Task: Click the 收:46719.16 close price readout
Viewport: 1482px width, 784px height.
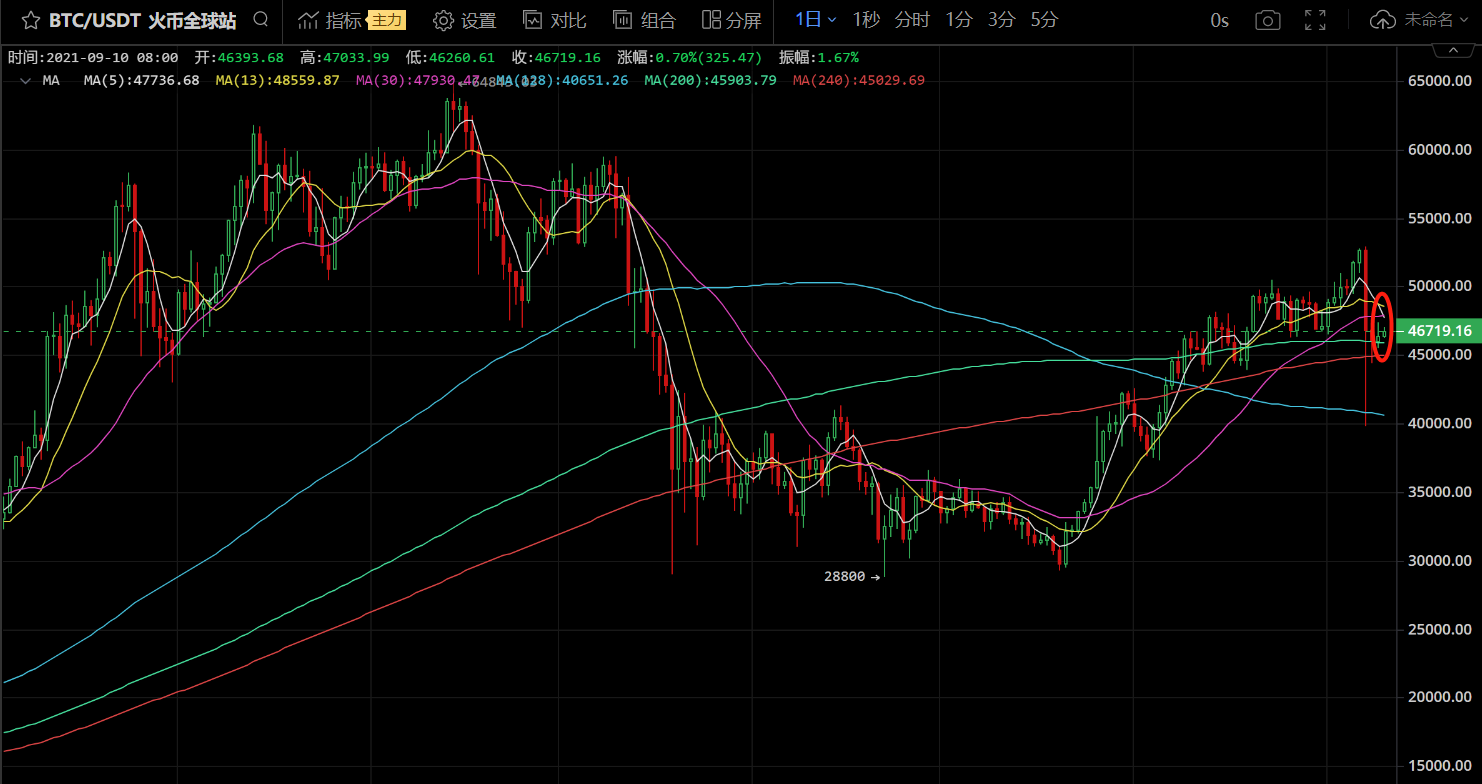Action: pyautogui.click(x=556, y=58)
